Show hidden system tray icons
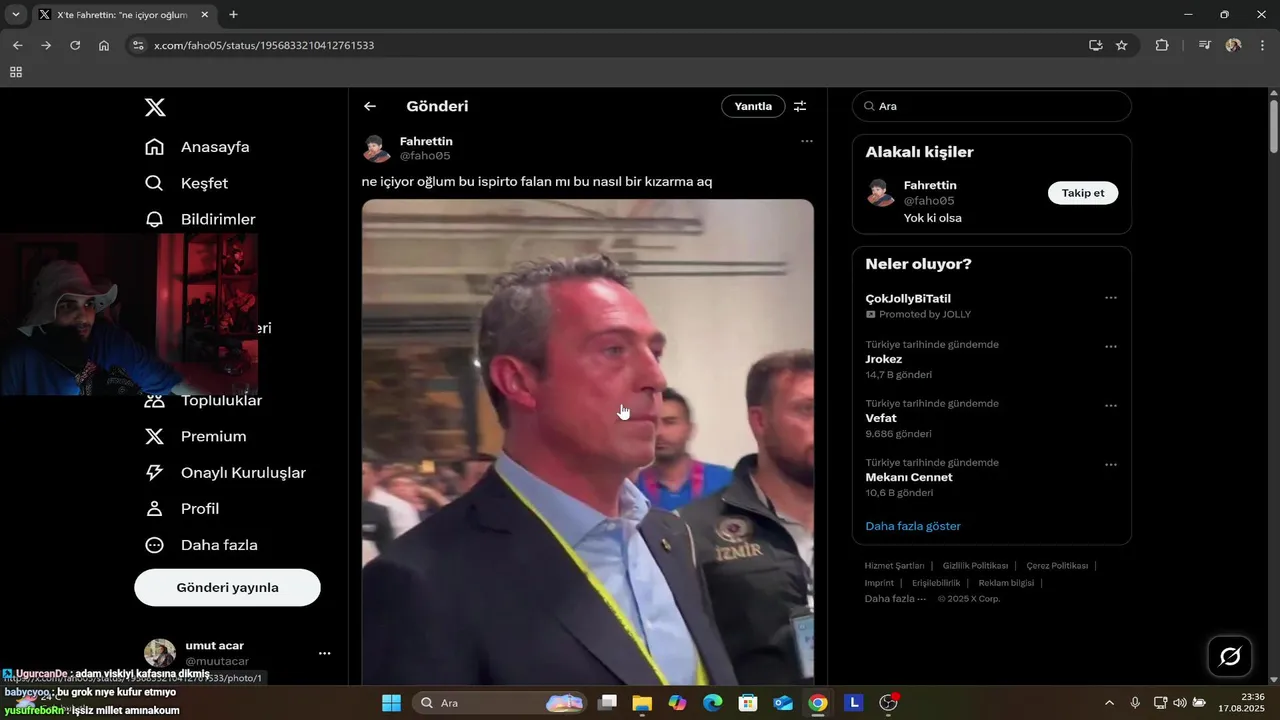Screen dimensions: 1280x720 click(1108, 703)
